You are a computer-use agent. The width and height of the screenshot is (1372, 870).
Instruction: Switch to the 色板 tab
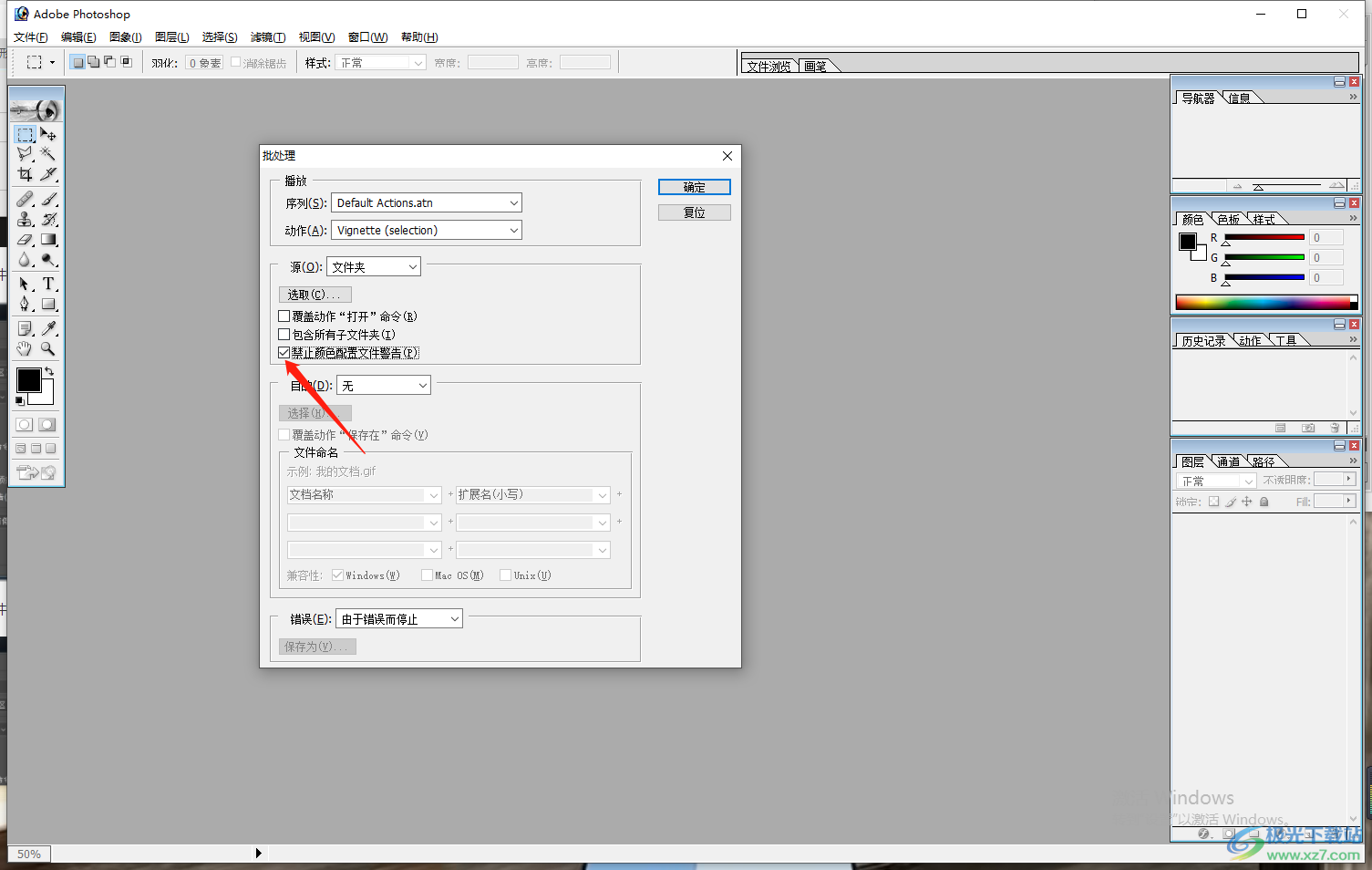coord(1229,220)
